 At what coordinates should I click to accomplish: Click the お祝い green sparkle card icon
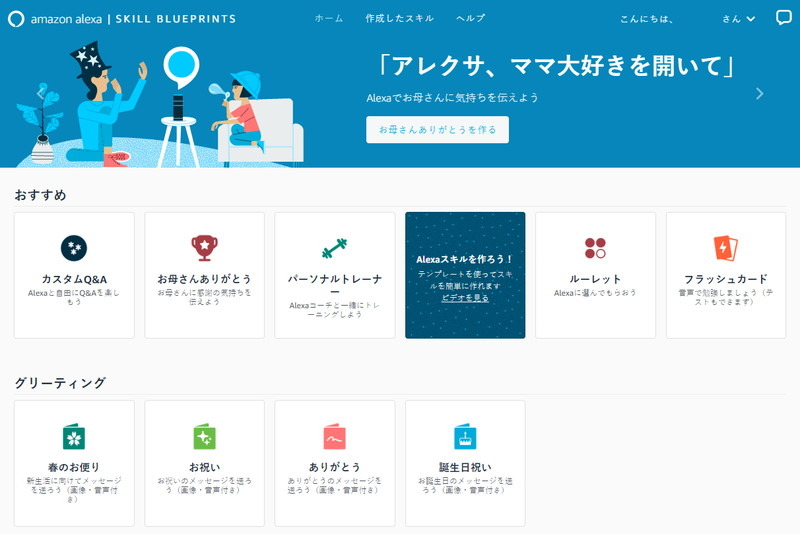pos(204,437)
